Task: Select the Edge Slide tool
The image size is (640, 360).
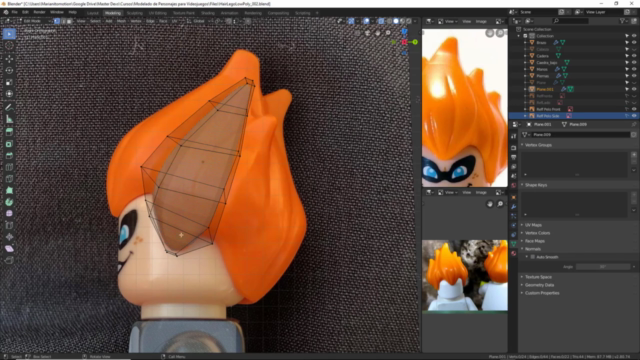Action: tap(9, 225)
